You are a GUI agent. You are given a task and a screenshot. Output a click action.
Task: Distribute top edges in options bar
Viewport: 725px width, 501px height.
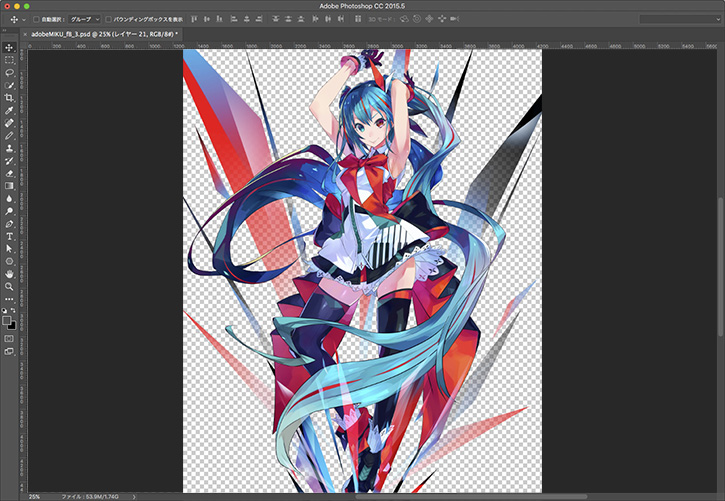click(x=276, y=19)
